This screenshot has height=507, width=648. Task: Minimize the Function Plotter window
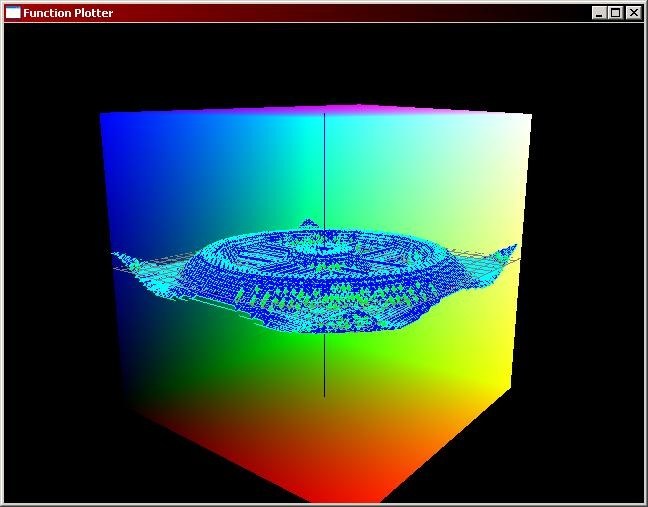click(599, 13)
